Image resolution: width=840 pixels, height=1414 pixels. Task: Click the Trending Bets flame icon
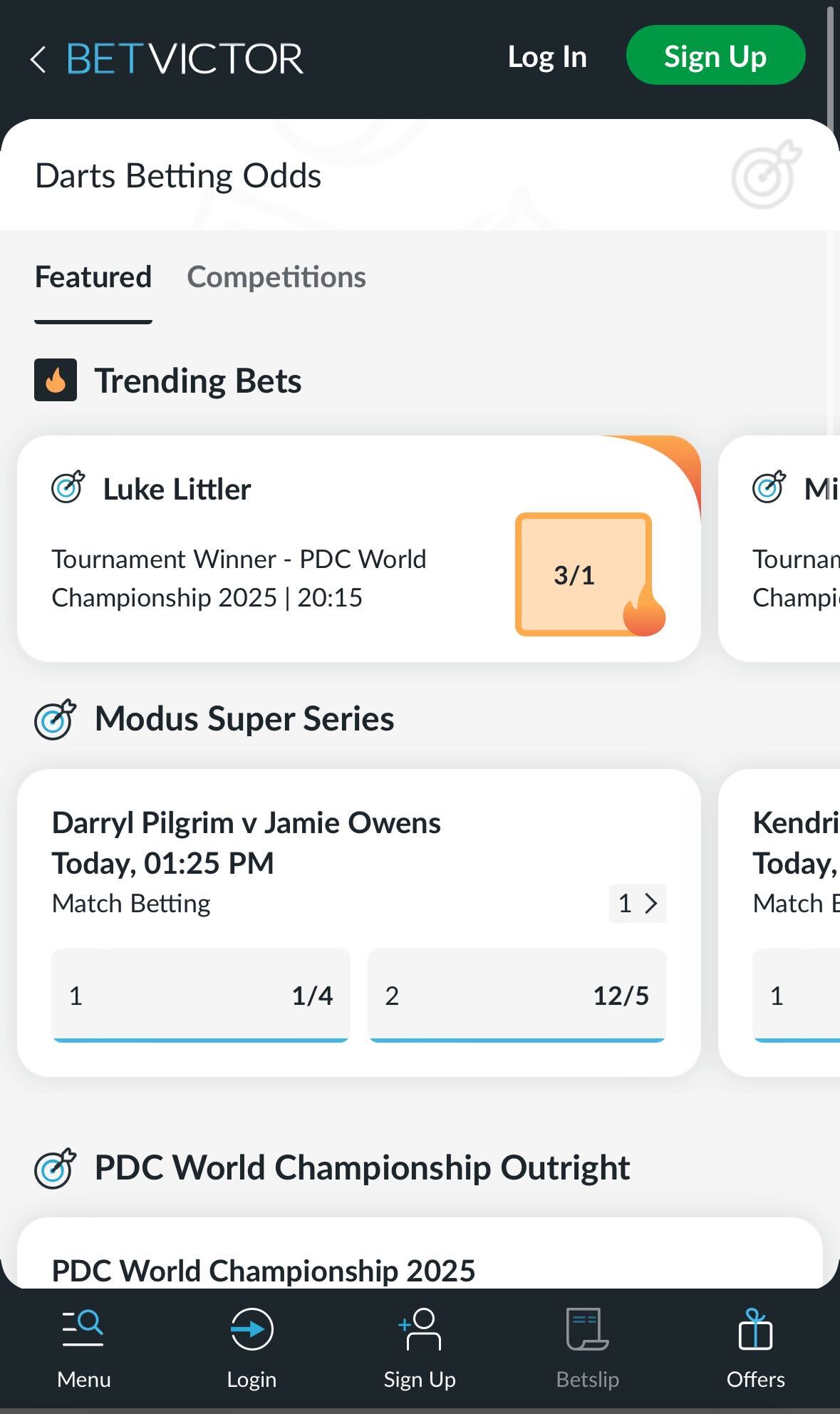pos(56,380)
